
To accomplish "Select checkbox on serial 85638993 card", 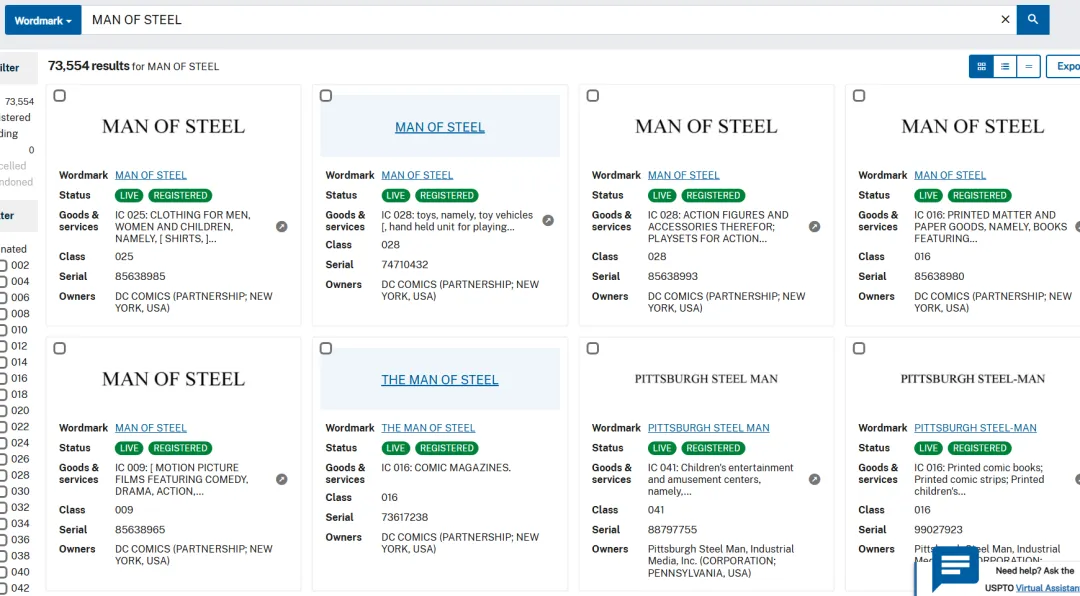I will click(592, 96).
